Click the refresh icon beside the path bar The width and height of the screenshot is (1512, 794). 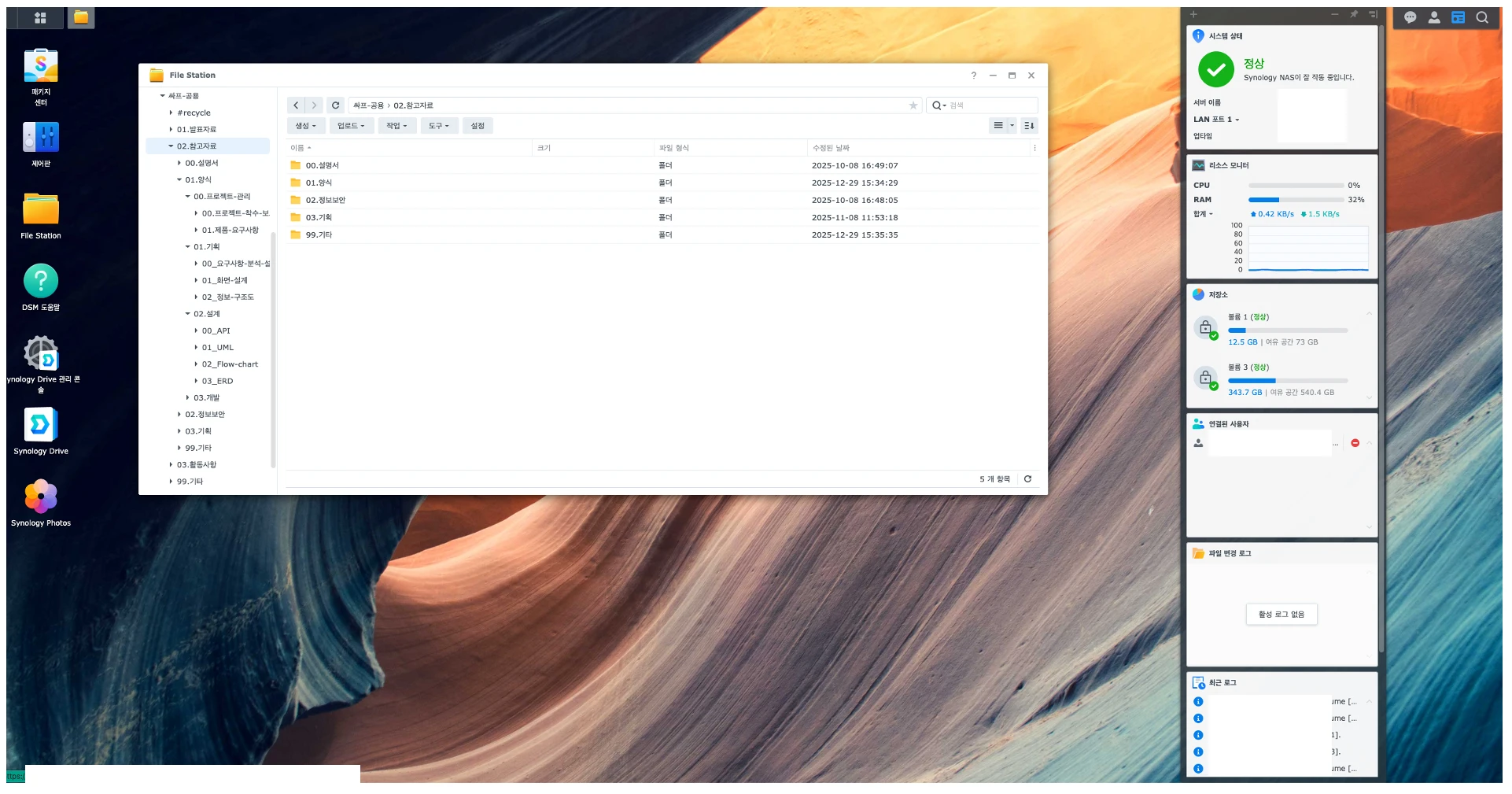[x=335, y=105]
